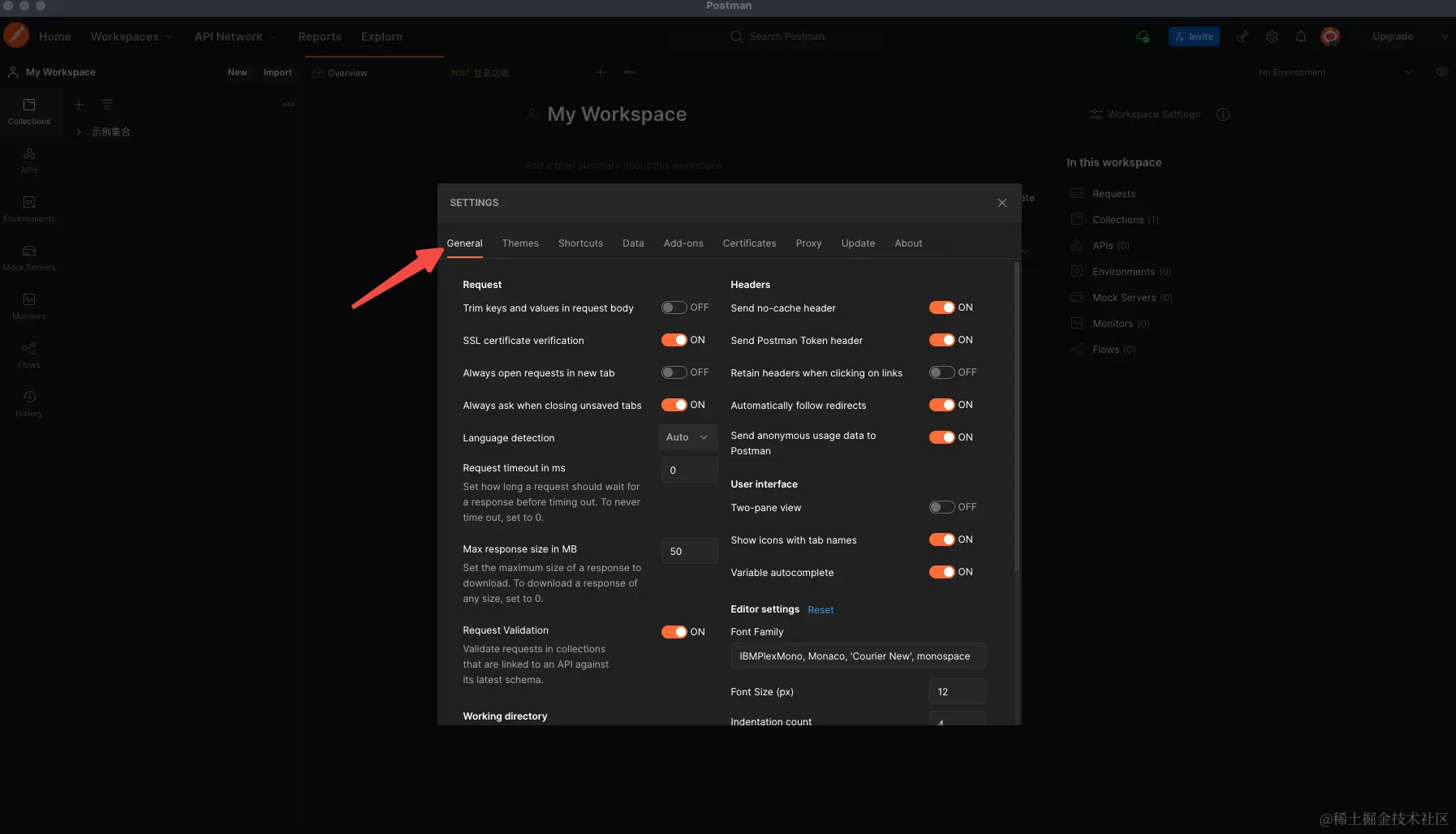
Task: Toggle Variable autocomplete switch
Action: tap(941, 572)
